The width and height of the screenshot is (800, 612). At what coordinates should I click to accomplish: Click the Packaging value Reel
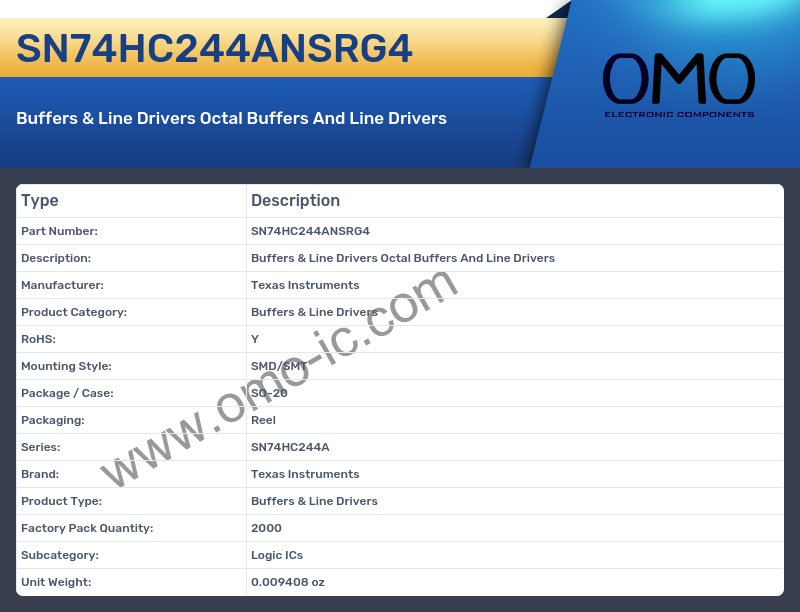point(263,420)
